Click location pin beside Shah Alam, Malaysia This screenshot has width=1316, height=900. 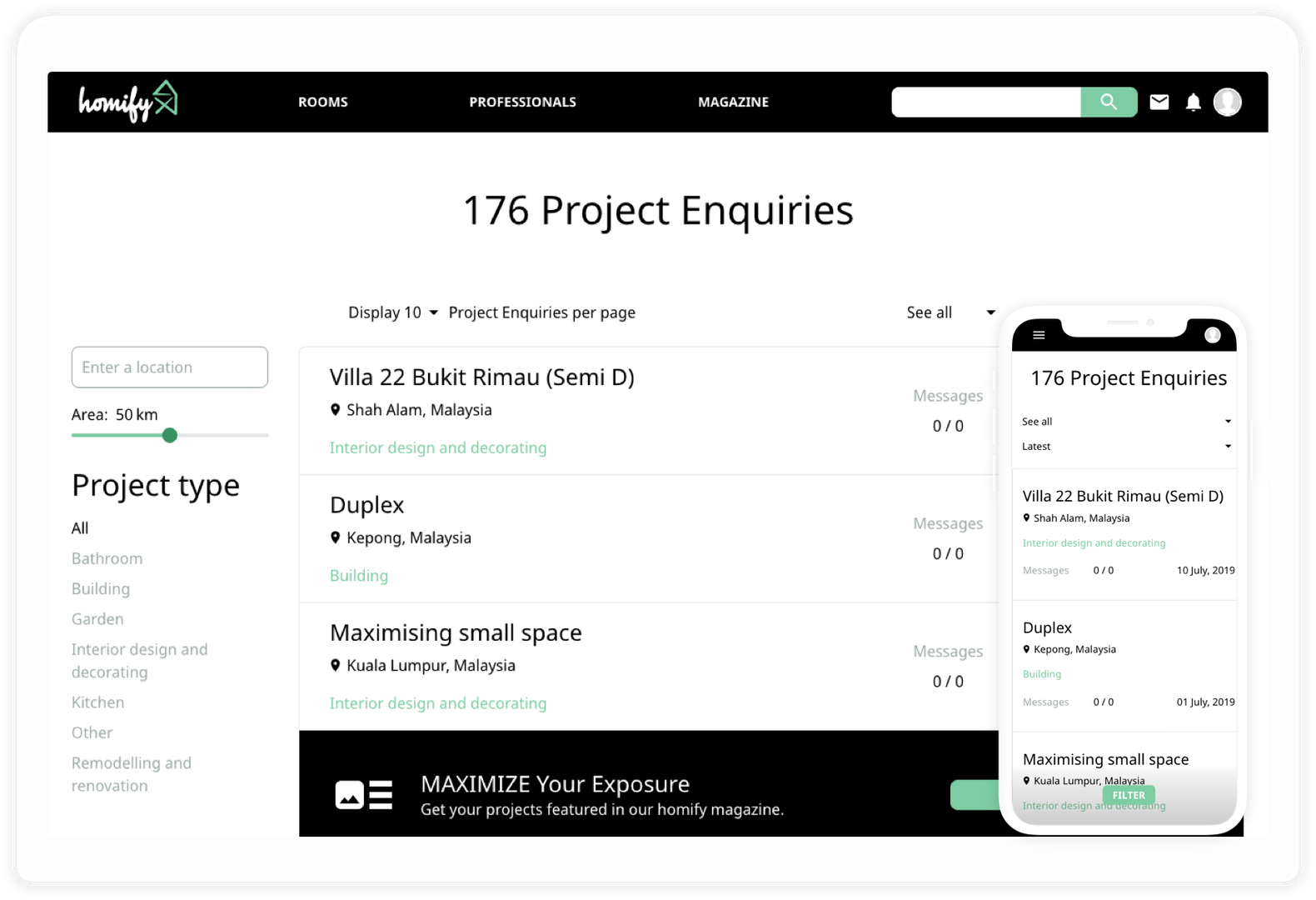(335, 410)
